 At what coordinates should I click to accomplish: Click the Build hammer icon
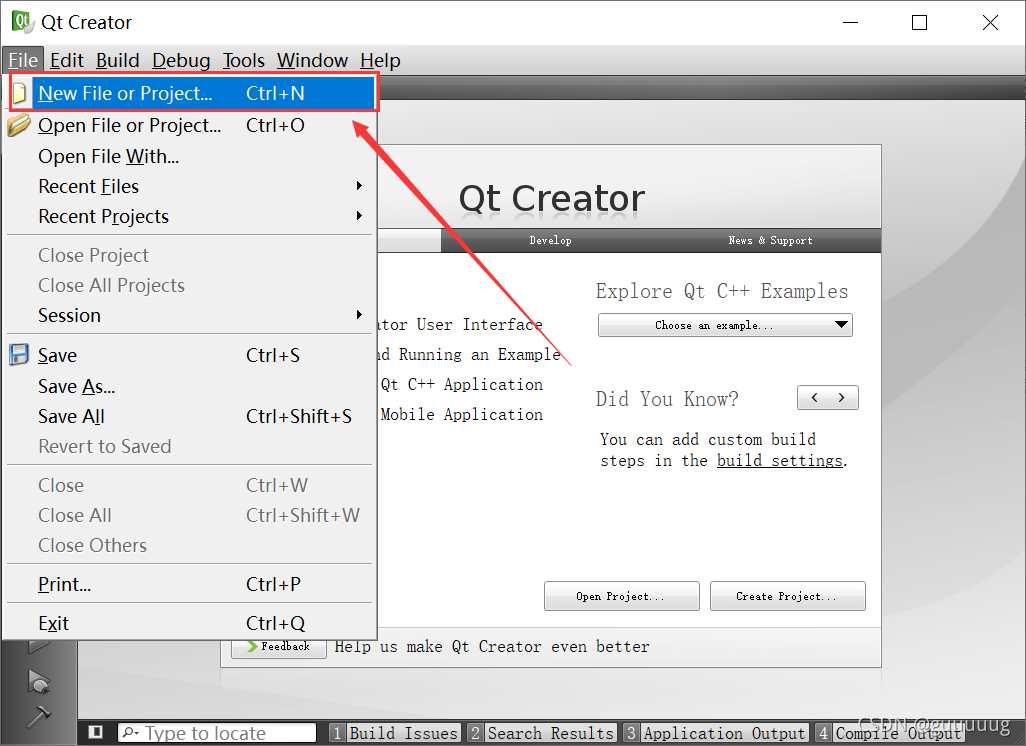tap(39, 716)
